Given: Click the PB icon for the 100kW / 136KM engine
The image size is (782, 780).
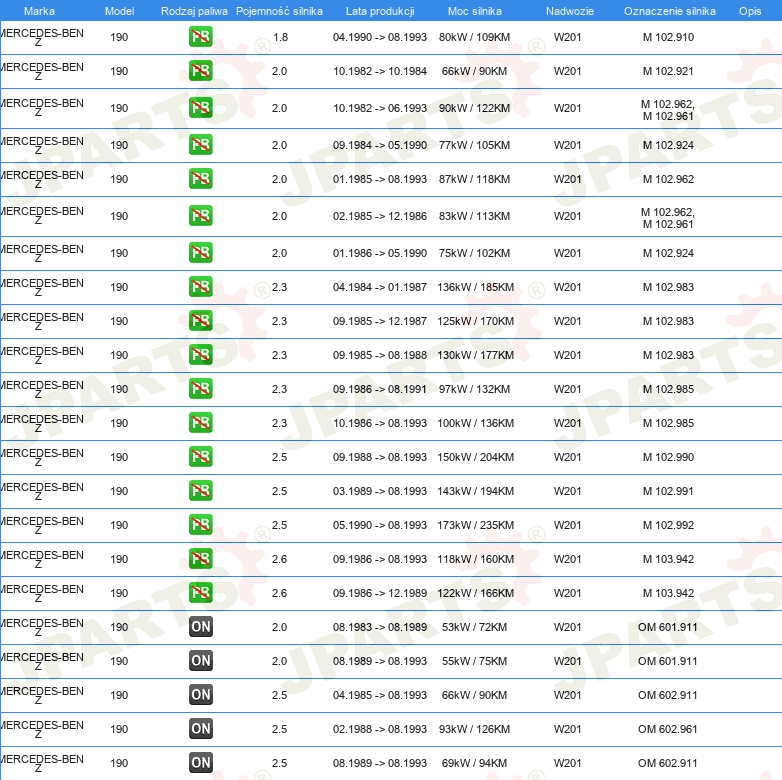Looking at the screenshot, I should [x=201, y=423].
